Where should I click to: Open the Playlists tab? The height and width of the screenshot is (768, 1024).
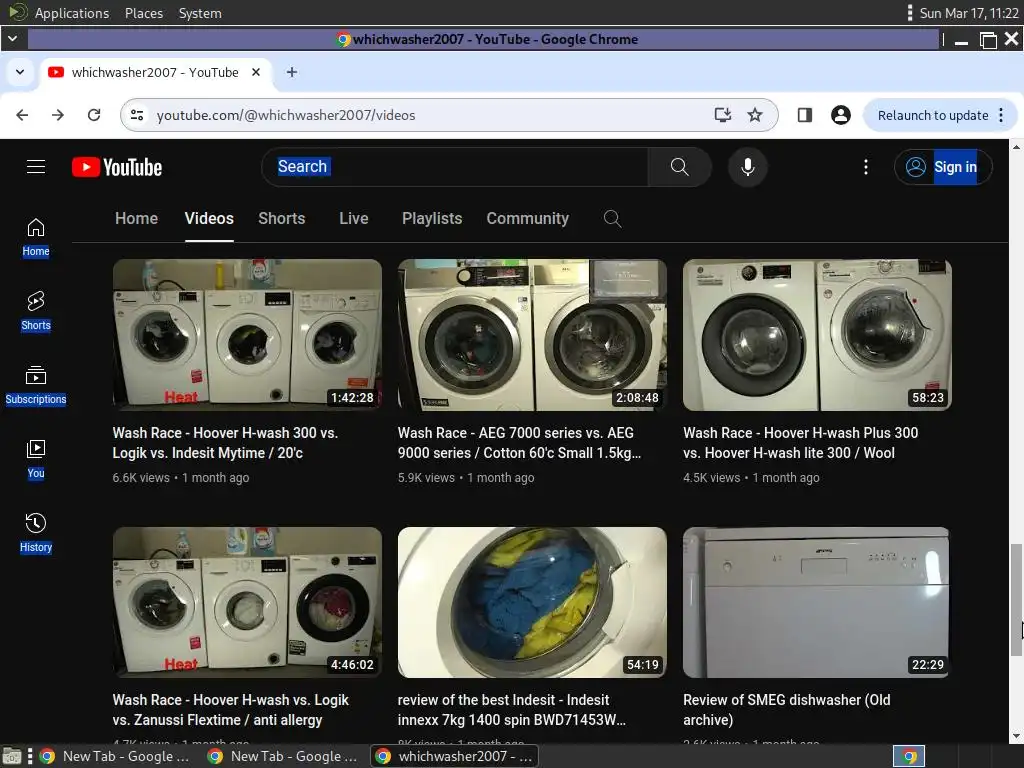click(432, 219)
